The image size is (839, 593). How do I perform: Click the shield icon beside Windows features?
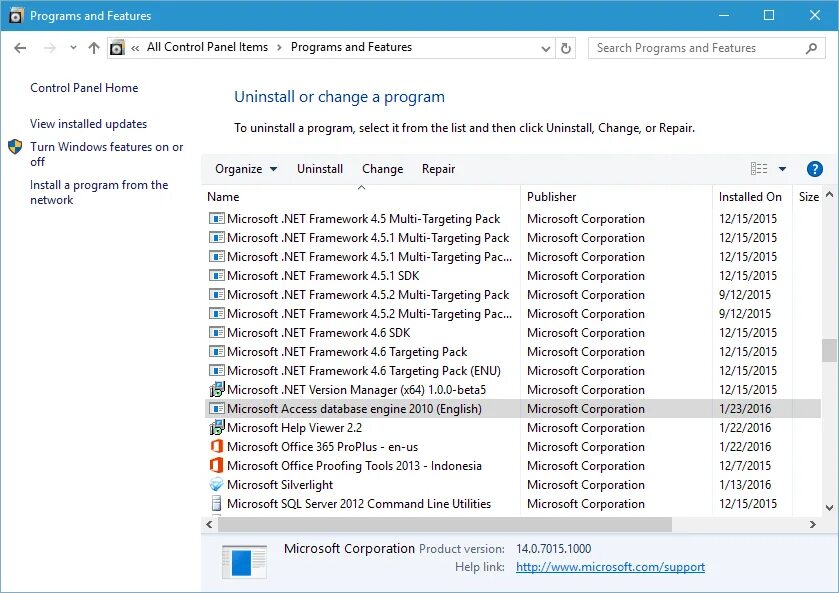[15, 147]
